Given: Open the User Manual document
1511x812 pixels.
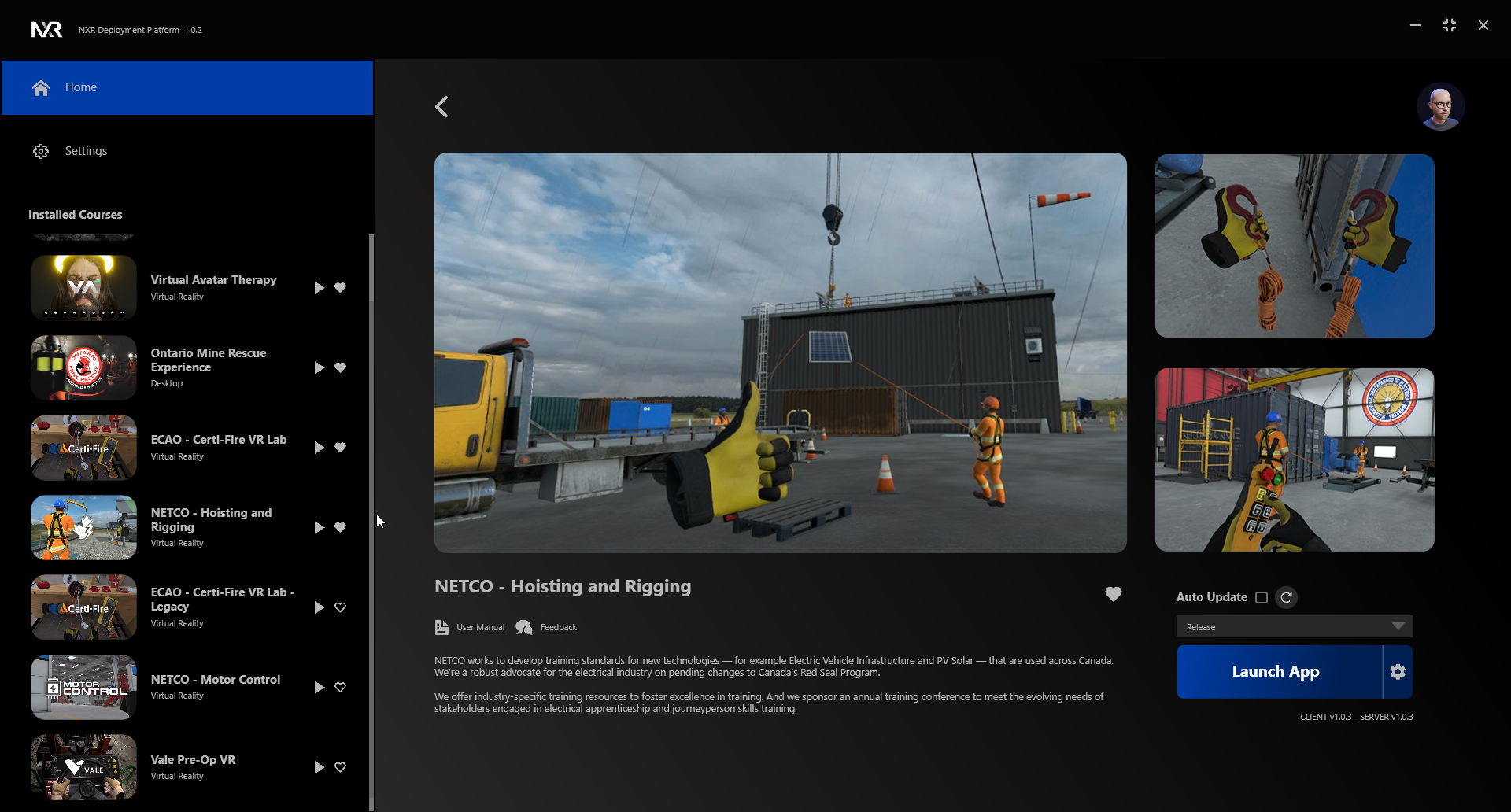Looking at the screenshot, I should 471,627.
